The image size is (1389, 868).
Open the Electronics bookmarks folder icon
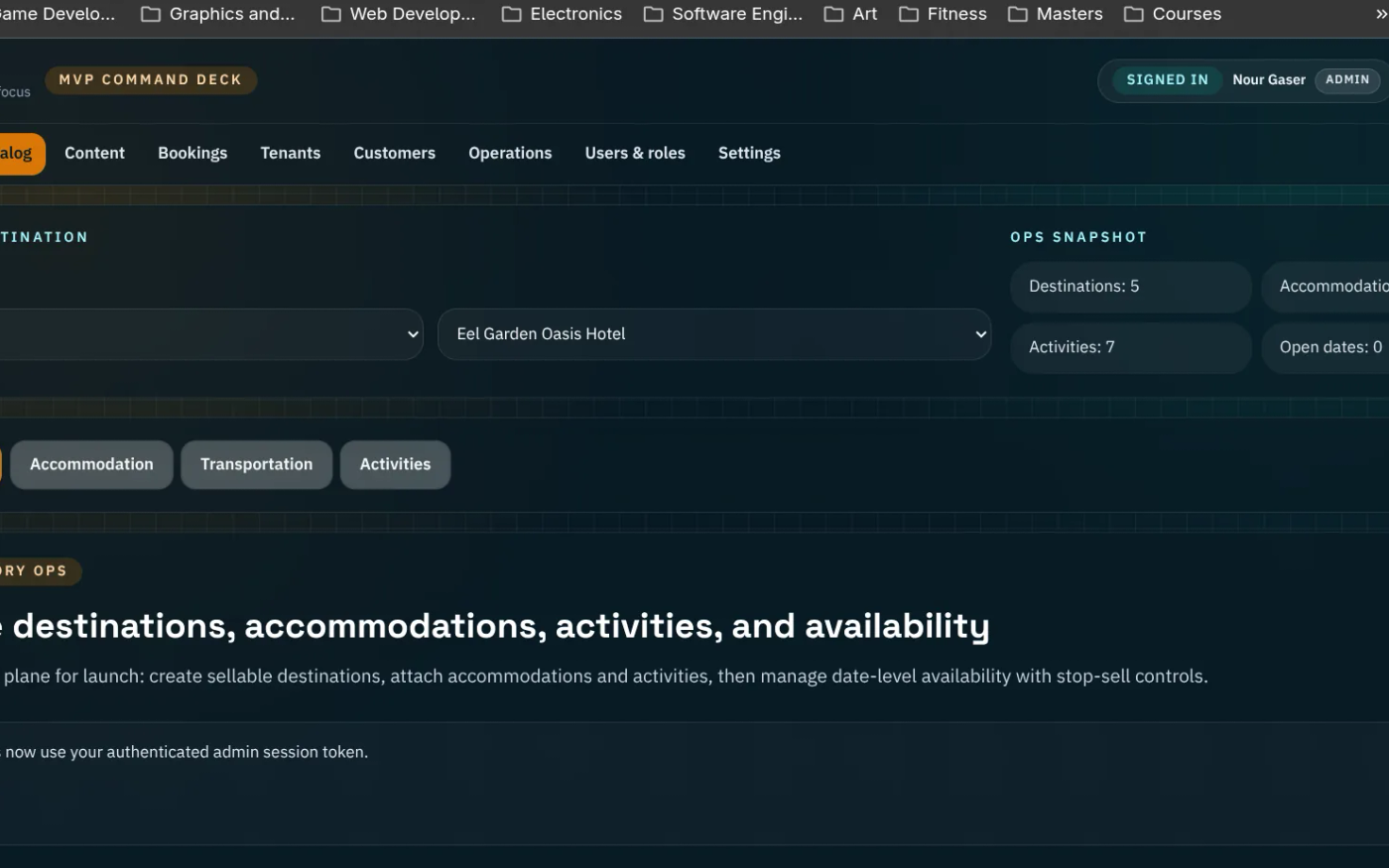coord(512,14)
